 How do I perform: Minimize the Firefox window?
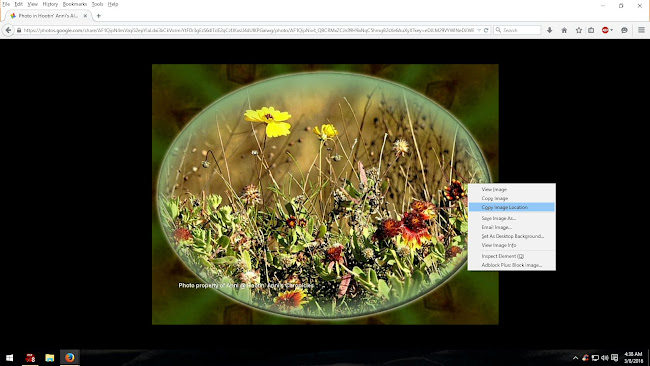603,5
